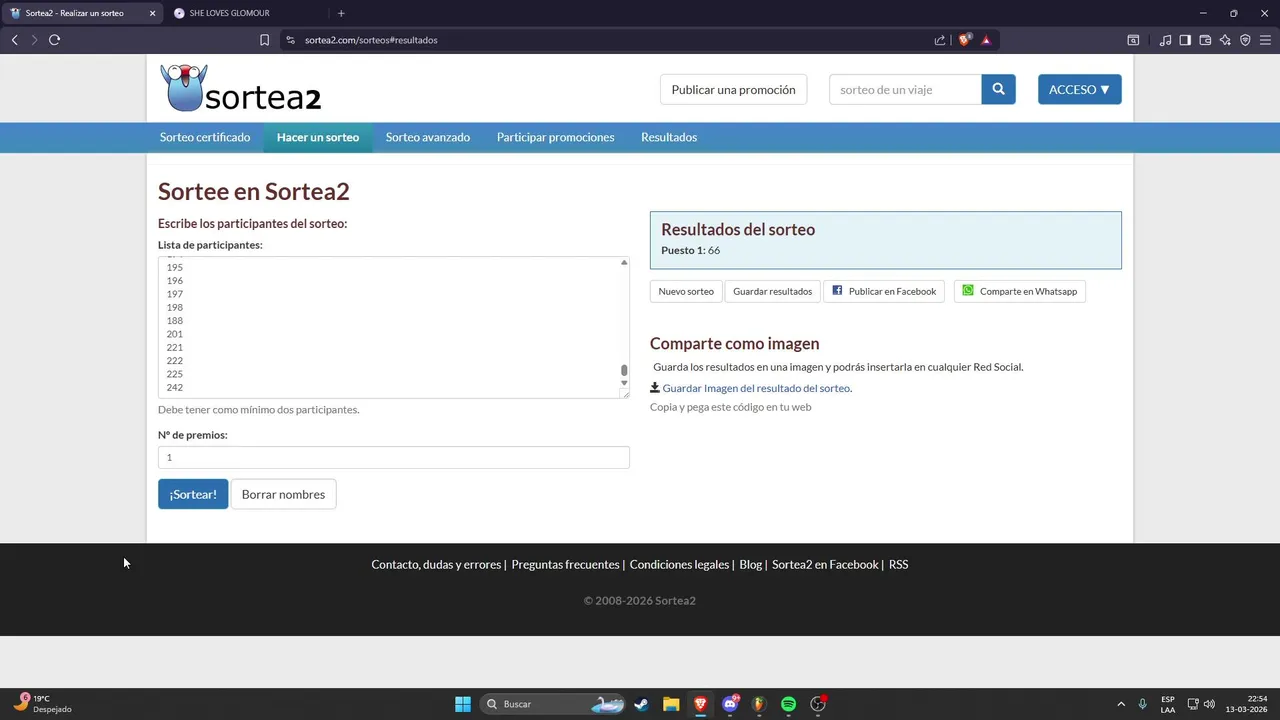
Task: Open the RSS footer link
Action: [x=899, y=564]
